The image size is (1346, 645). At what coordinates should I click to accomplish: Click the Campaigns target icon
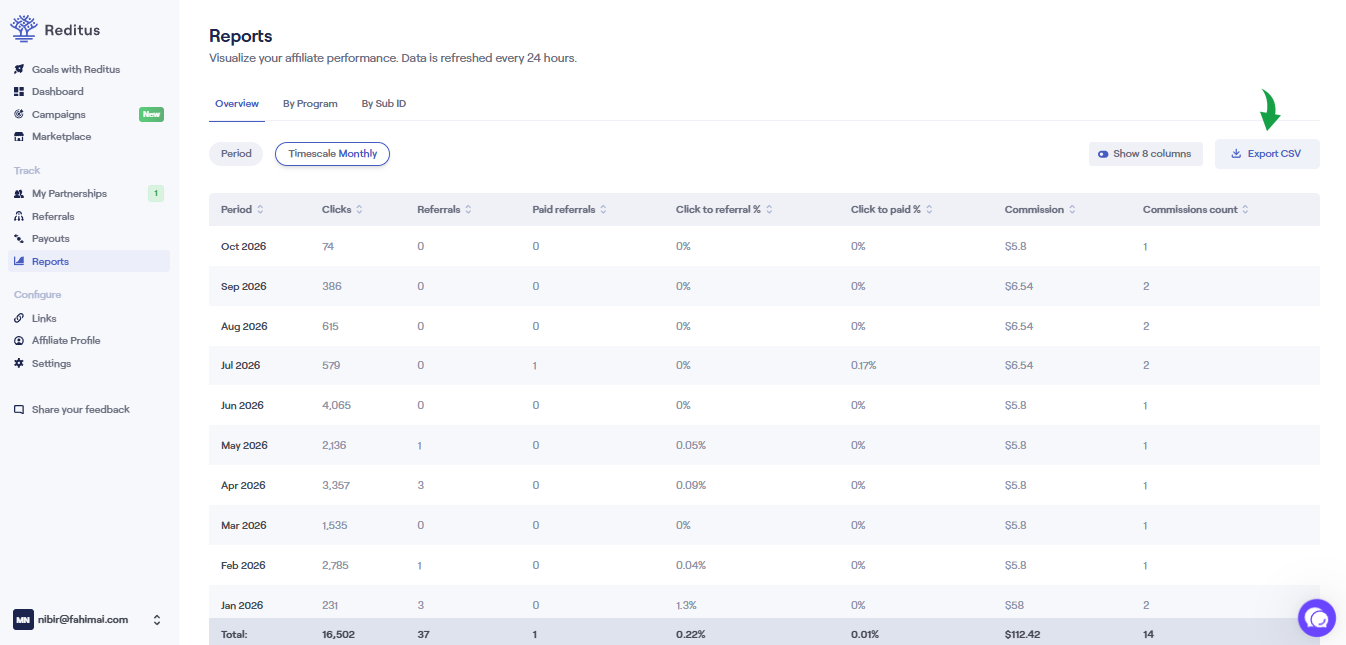(19, 114)
